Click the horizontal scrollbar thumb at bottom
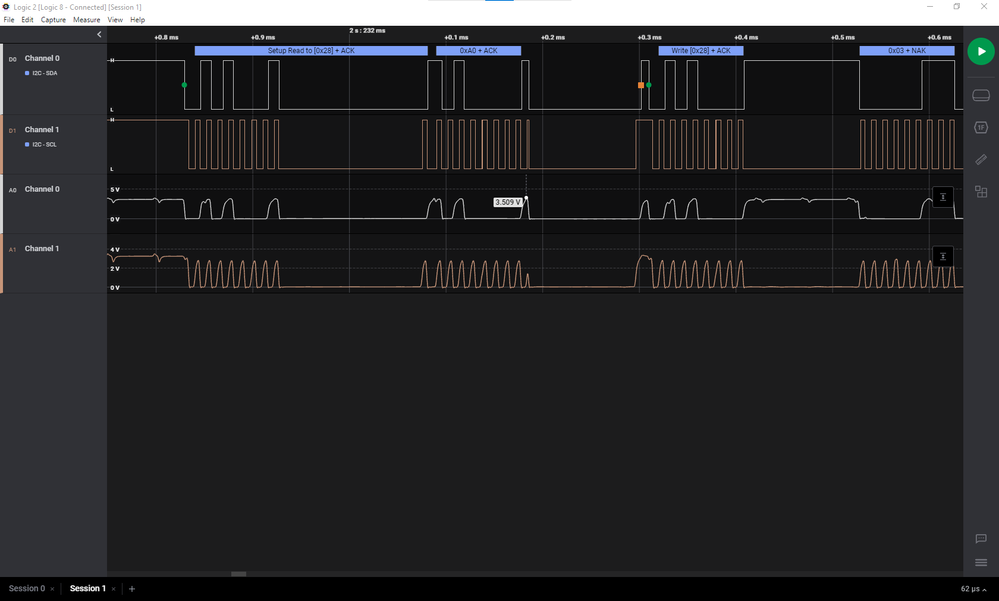Viewport: 999px width, 601px height. coord(238,574)
